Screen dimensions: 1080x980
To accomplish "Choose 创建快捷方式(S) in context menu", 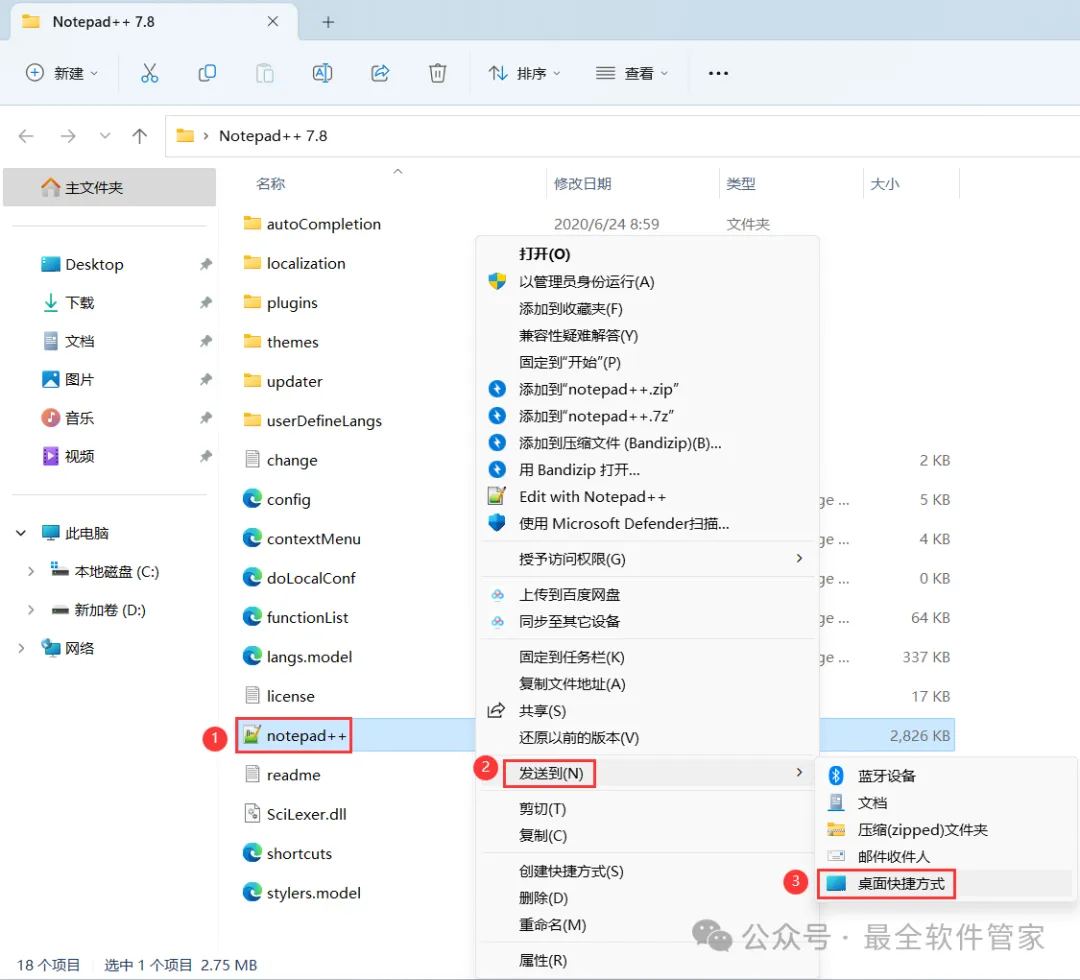I will coord(571,871).
